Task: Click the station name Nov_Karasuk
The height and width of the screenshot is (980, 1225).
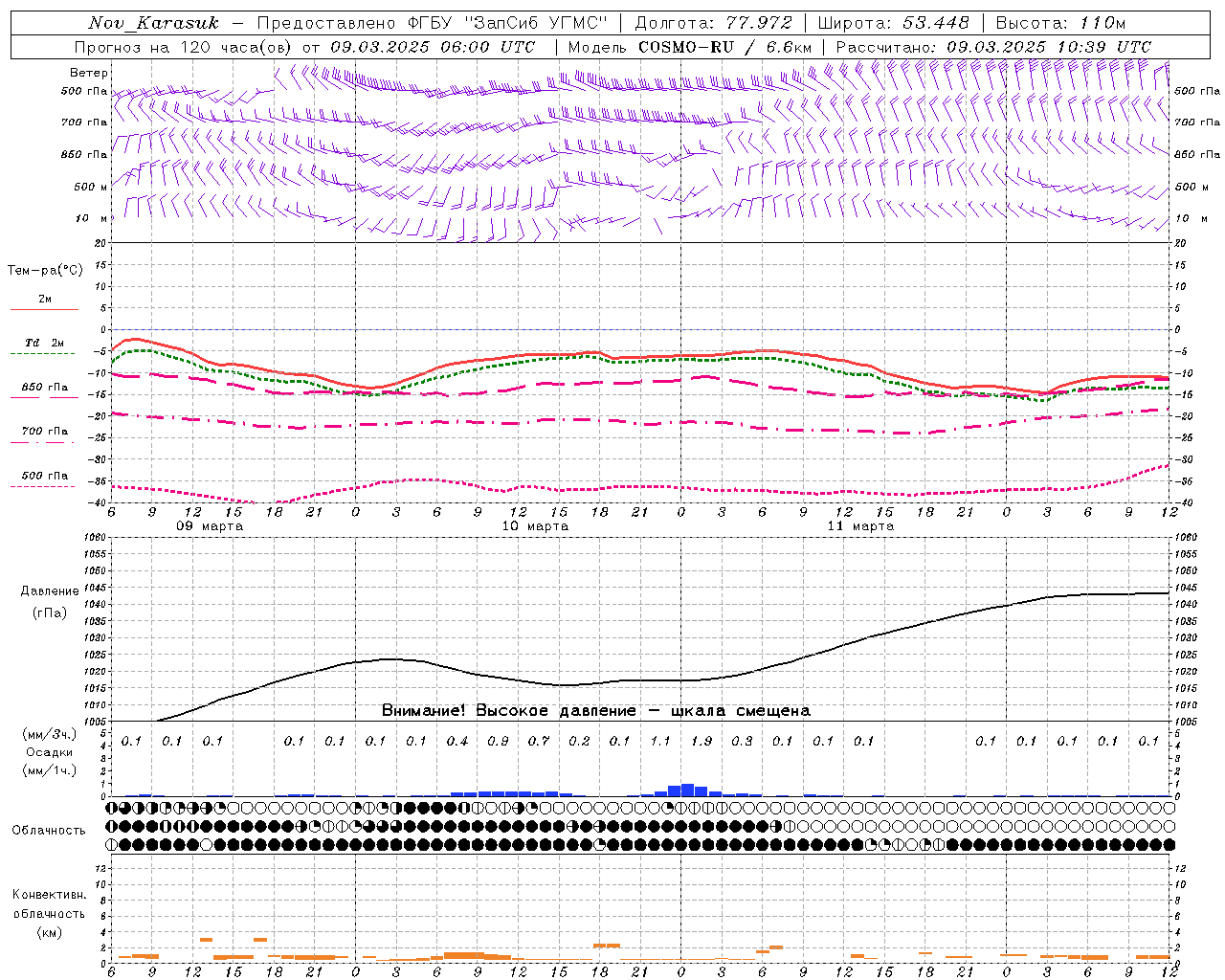Action: pyautogui.click(x=153, y=23)
